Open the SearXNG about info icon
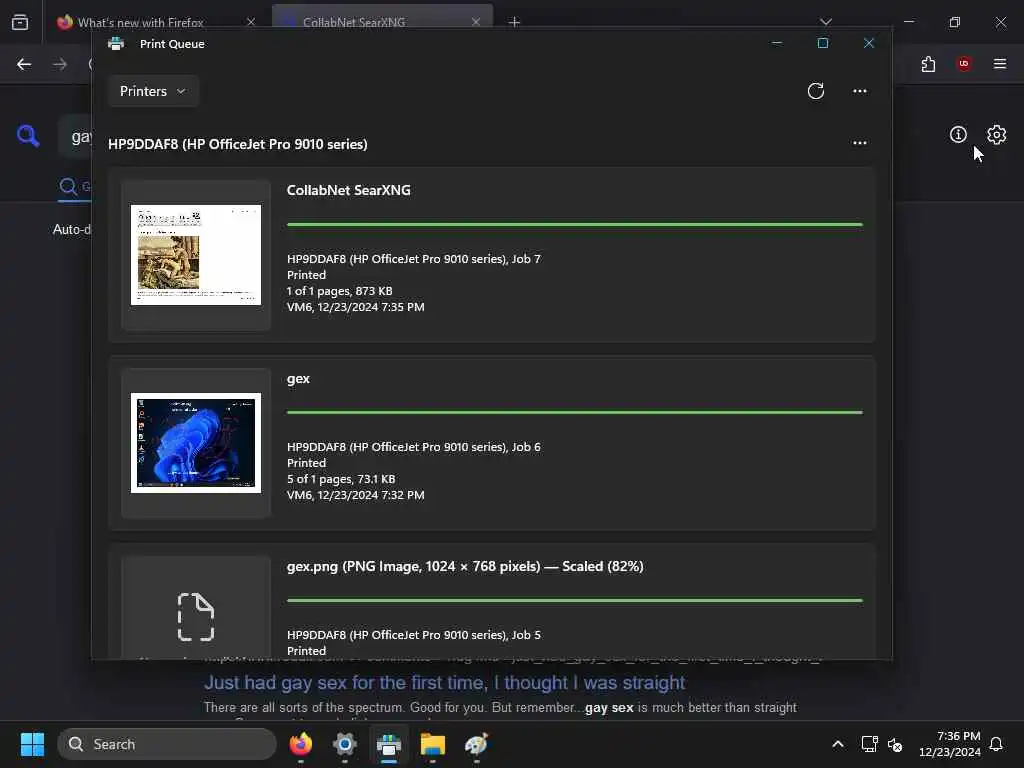 coord(958,135)
